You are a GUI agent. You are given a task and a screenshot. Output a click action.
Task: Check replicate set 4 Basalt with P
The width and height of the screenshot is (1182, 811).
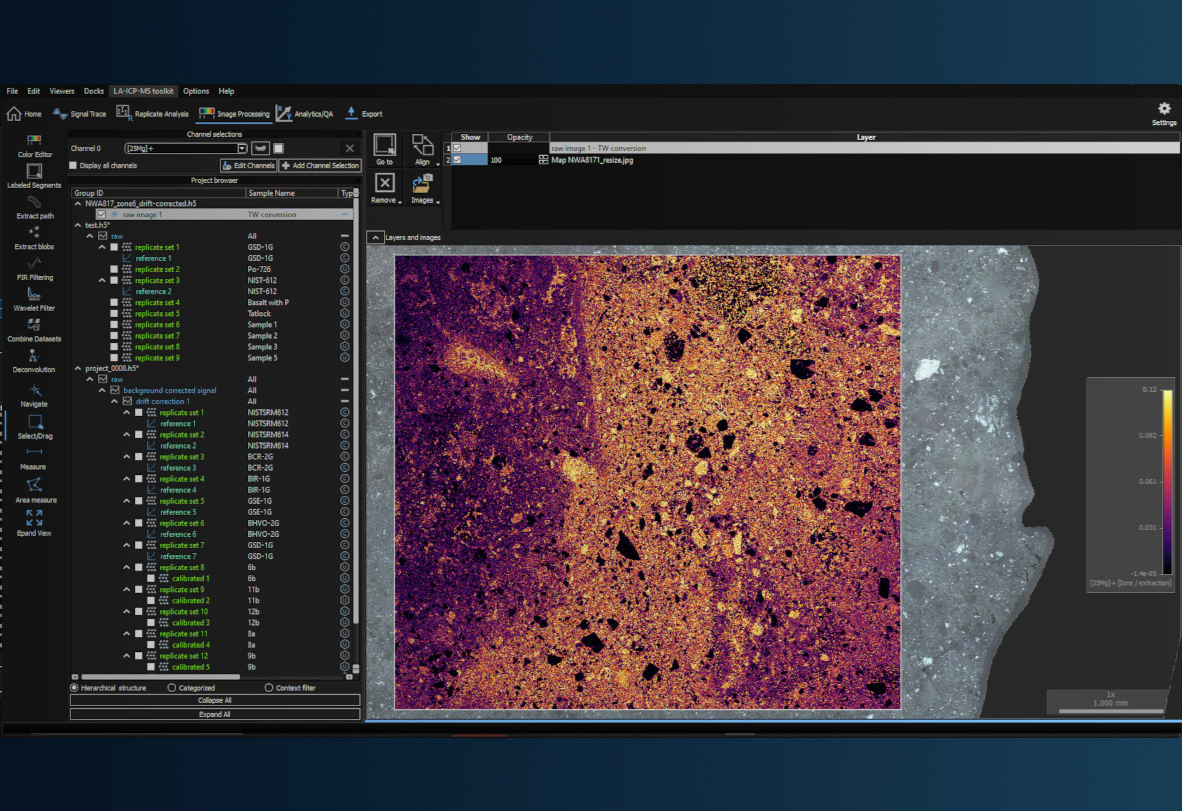115,302
